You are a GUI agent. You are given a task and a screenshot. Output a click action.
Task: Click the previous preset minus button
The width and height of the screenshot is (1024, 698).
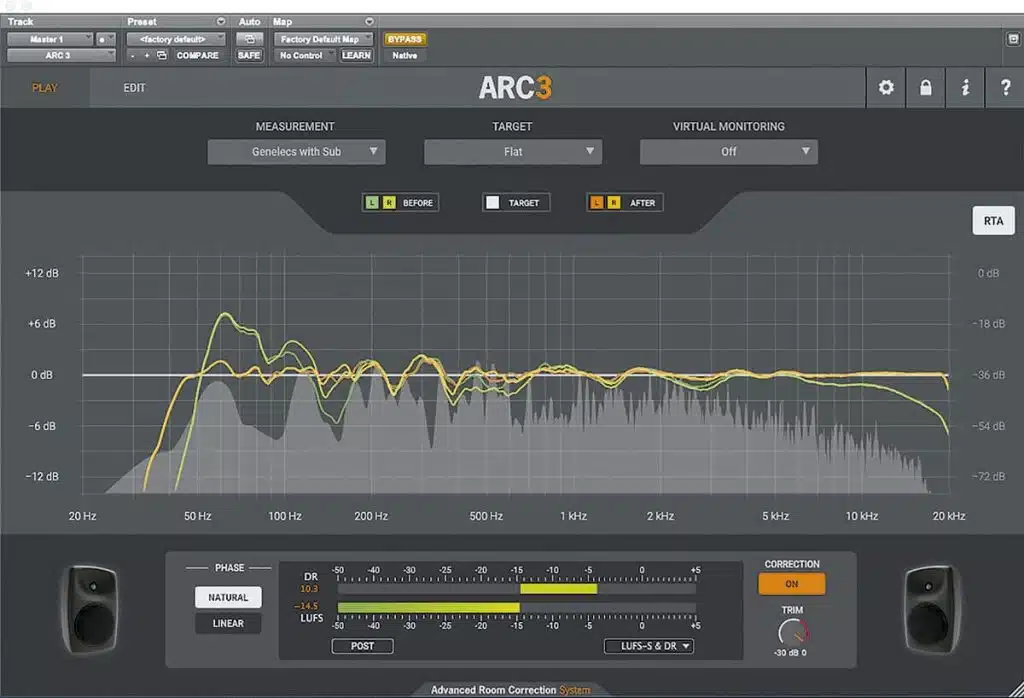pyautogui.click(x=133, y=56)
